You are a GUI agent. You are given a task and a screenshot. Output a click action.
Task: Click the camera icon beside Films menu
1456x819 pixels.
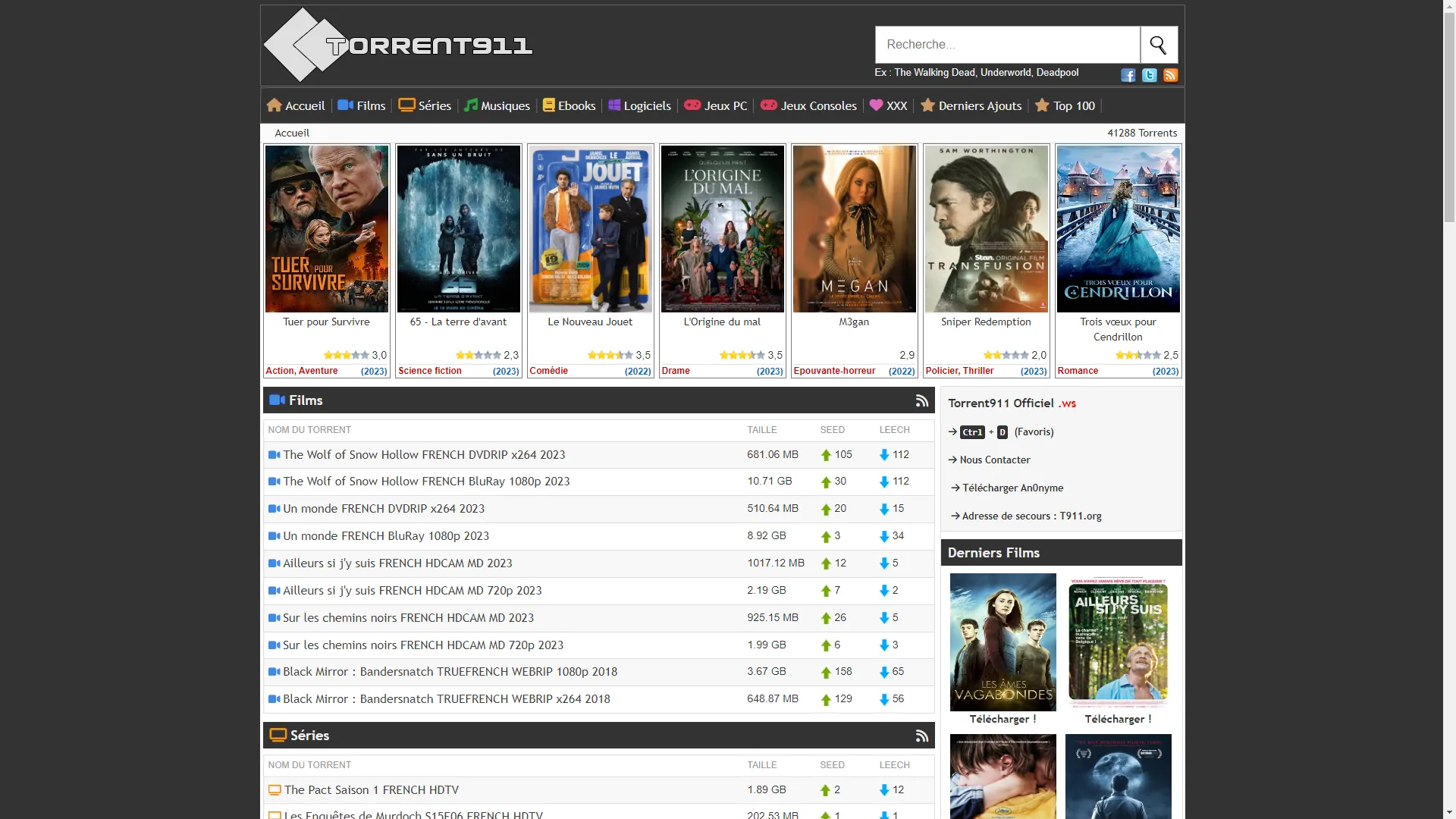[x=346, y=105]
